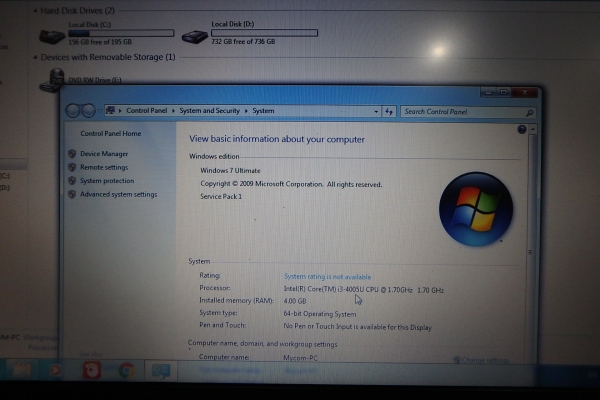Viewport: 600px width, 400px height.
Task: Select the DVD RW Drive icon
Action: [52, 80]
